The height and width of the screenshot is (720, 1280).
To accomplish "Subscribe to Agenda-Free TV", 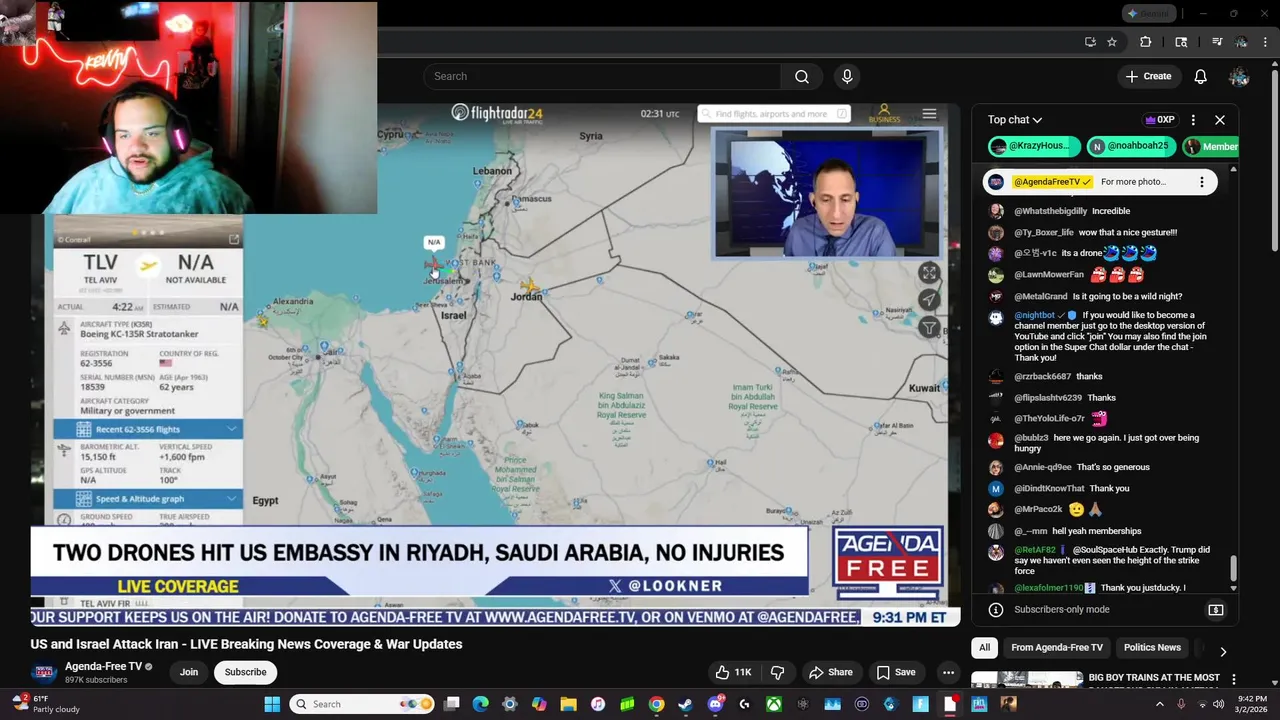I will point(245,672).
